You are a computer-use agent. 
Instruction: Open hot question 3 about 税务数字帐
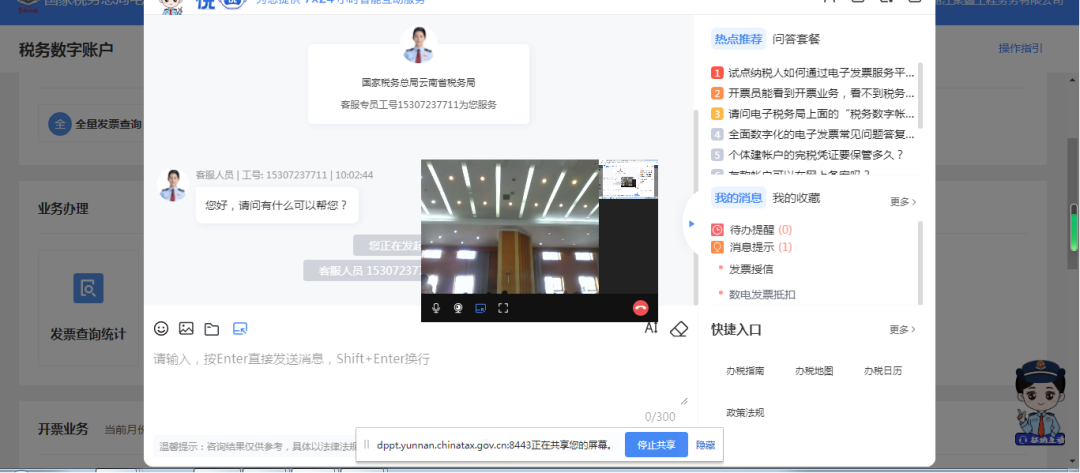pos(813,114)
